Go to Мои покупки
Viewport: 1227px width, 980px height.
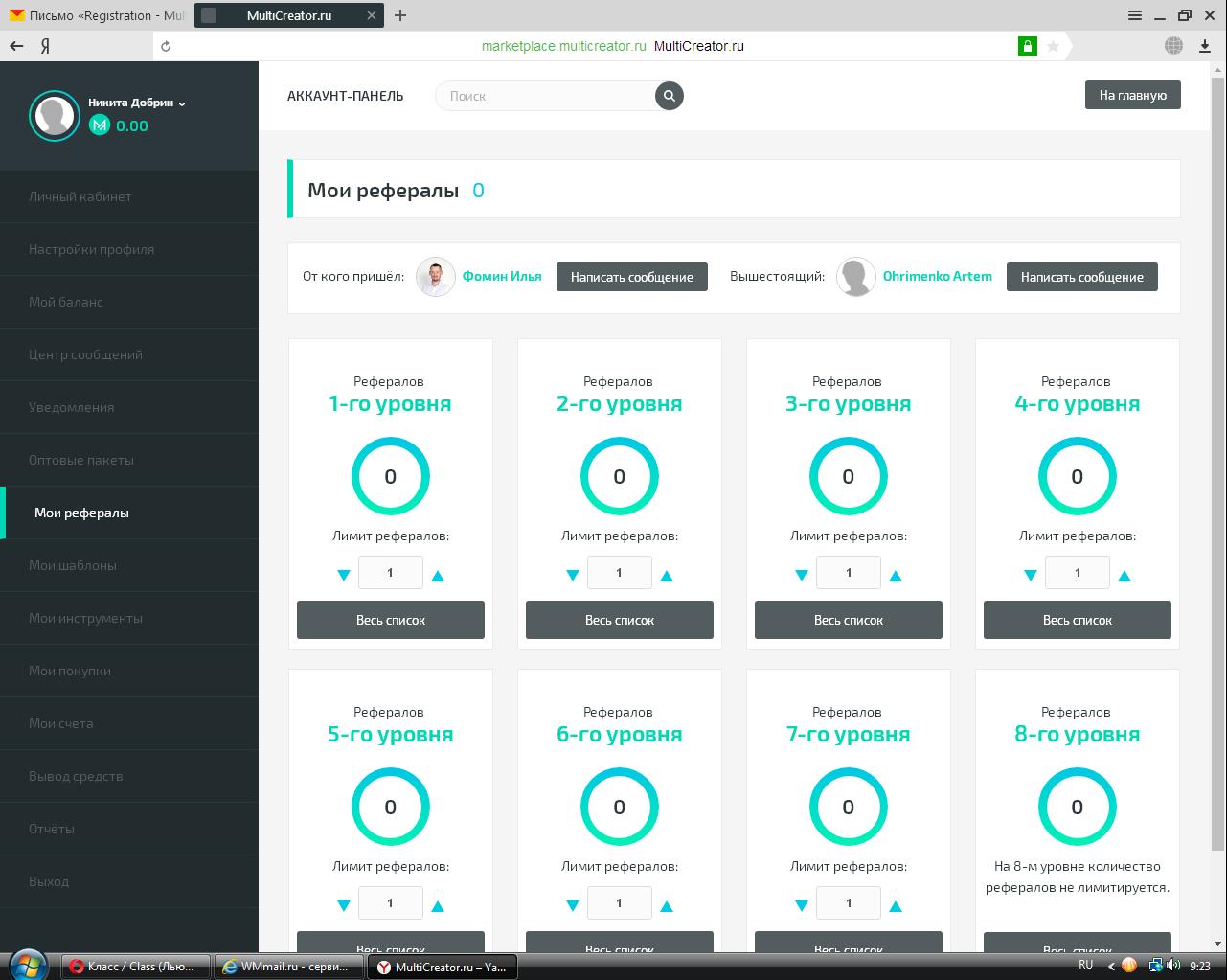pyautogui.click(x=129, y=671)
